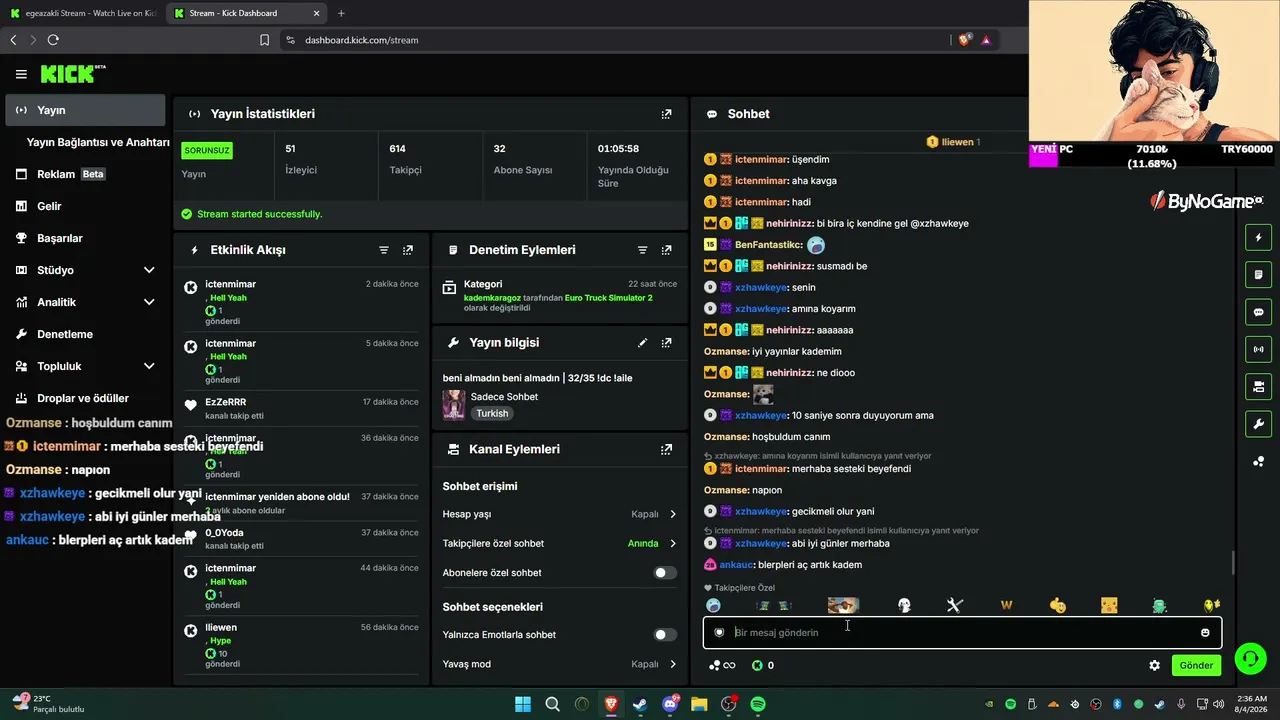Screen dimensions: 1280x720
Task: Click the three-dots icon below the wrench
Action: coord(1258,461)
